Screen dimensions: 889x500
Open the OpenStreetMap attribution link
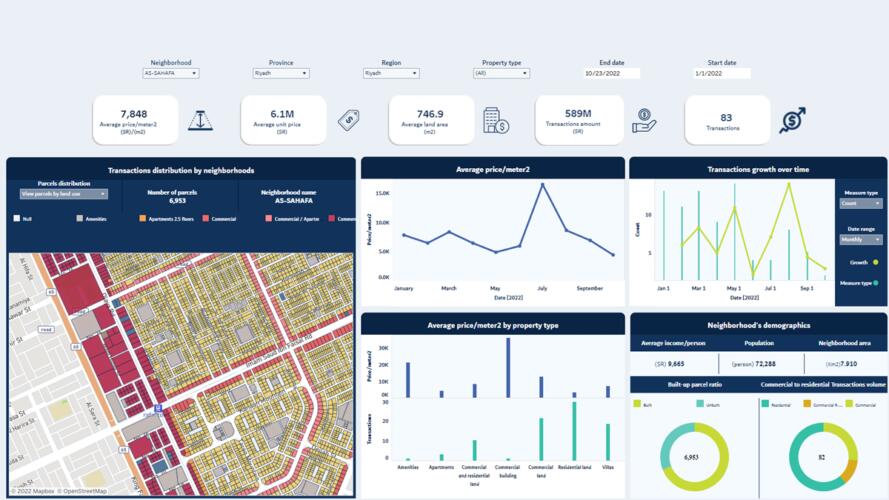pyautogui.click(x=83, y=491)
